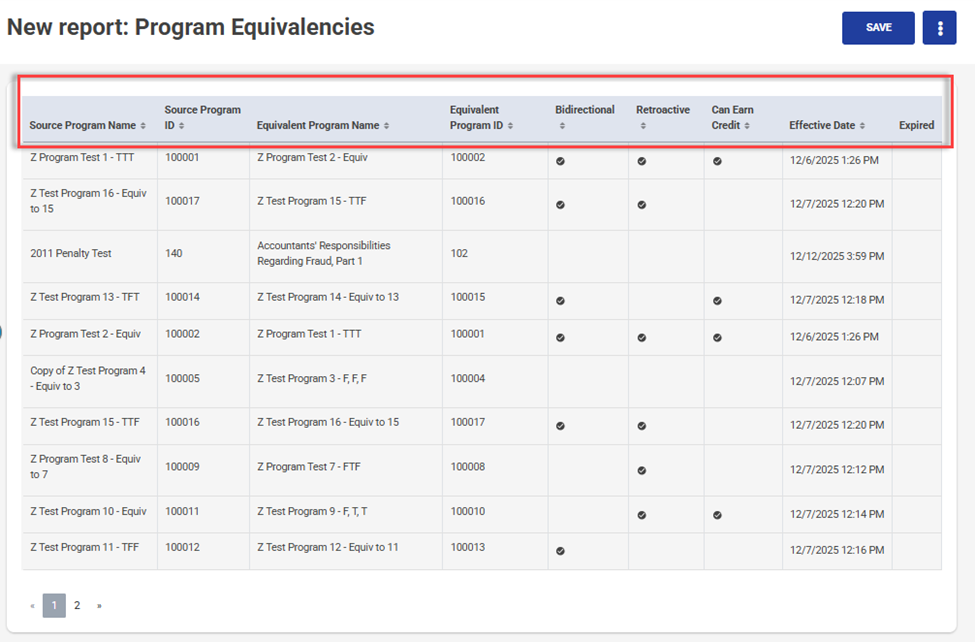
Task: Select the 2011 Penalty Test row
Action: 71,254
